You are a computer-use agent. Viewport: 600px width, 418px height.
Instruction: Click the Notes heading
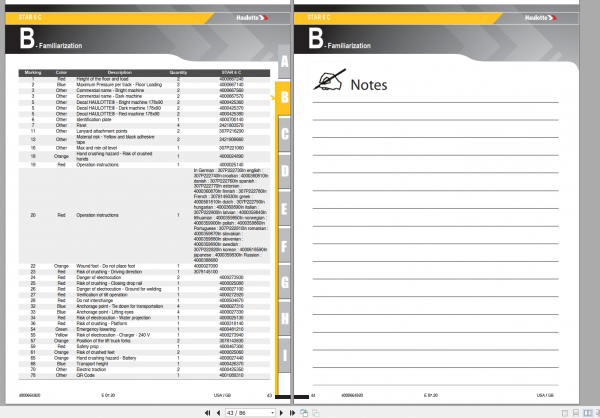point(368,85)
